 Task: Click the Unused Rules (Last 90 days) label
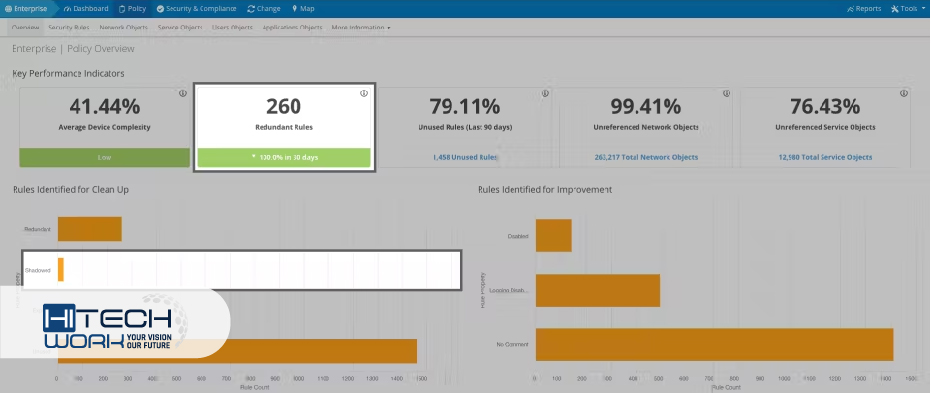(x=465, y=127)
